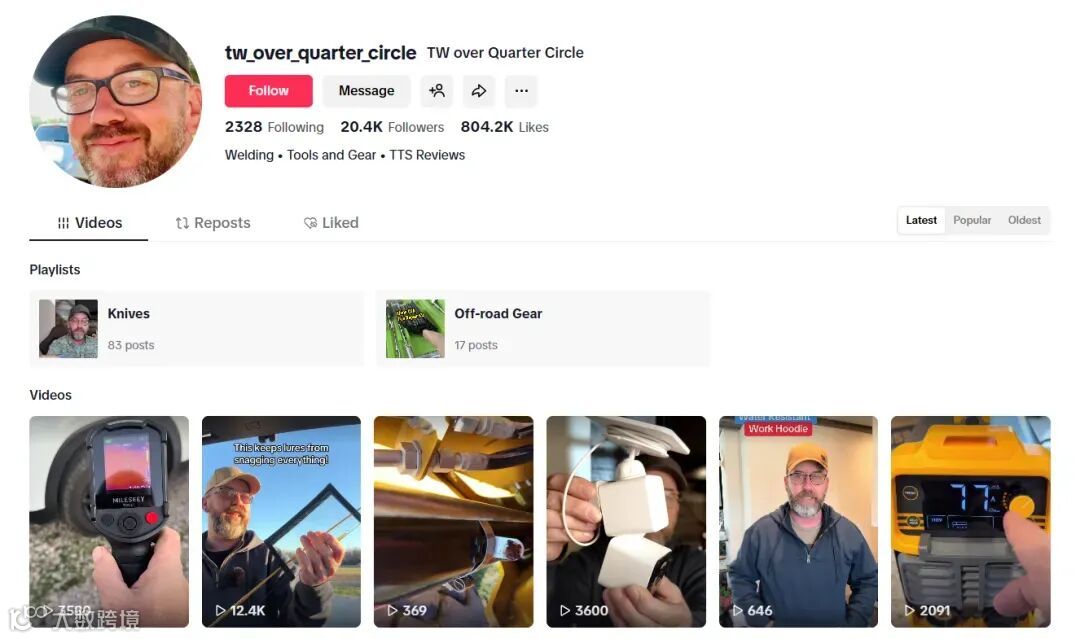This screenshot has width=1080, height=639.
Task: Switch to the Reposts tab
Action: 213,223
